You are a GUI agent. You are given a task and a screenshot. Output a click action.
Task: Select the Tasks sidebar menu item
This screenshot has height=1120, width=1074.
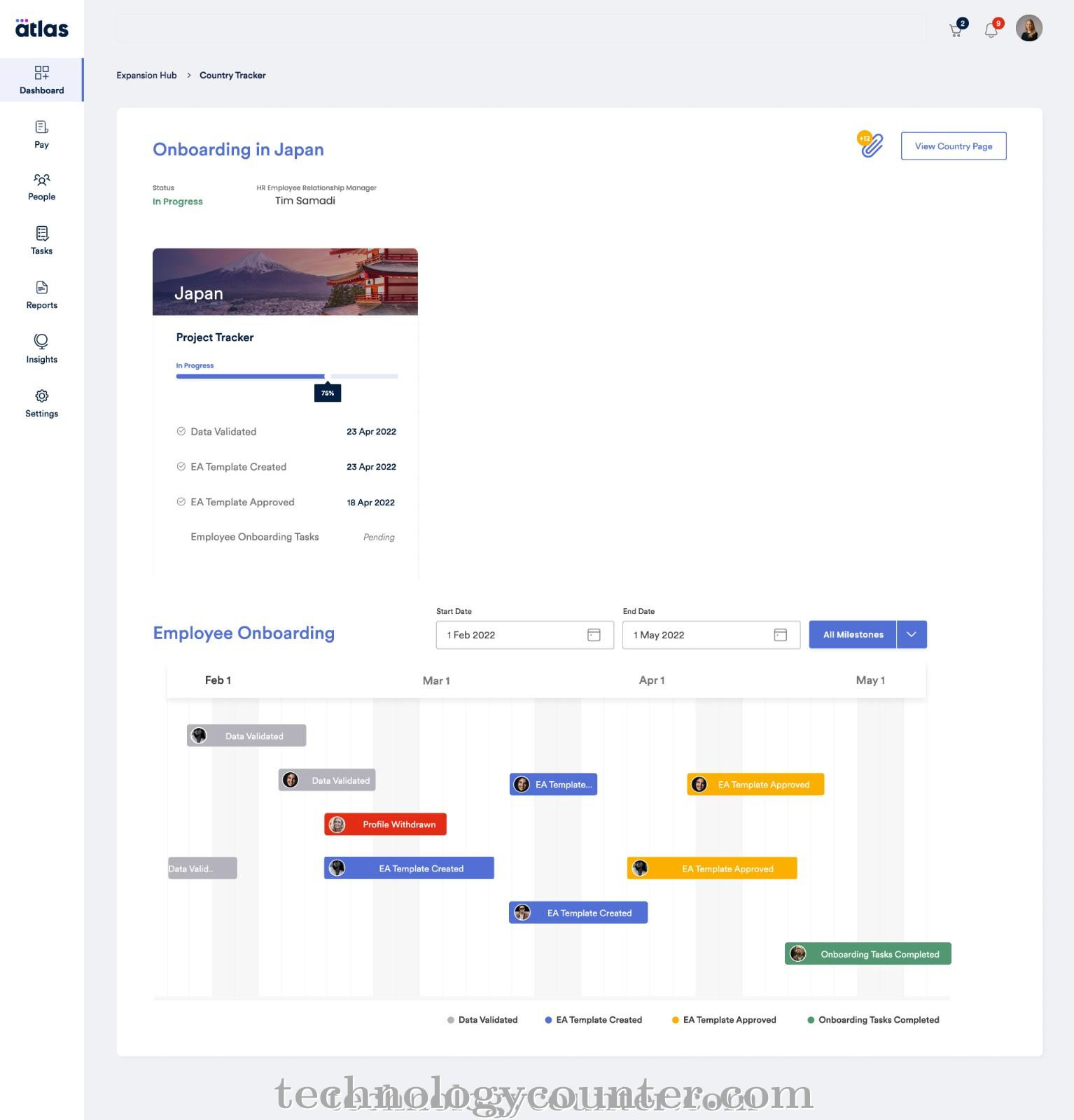[41, 240]
